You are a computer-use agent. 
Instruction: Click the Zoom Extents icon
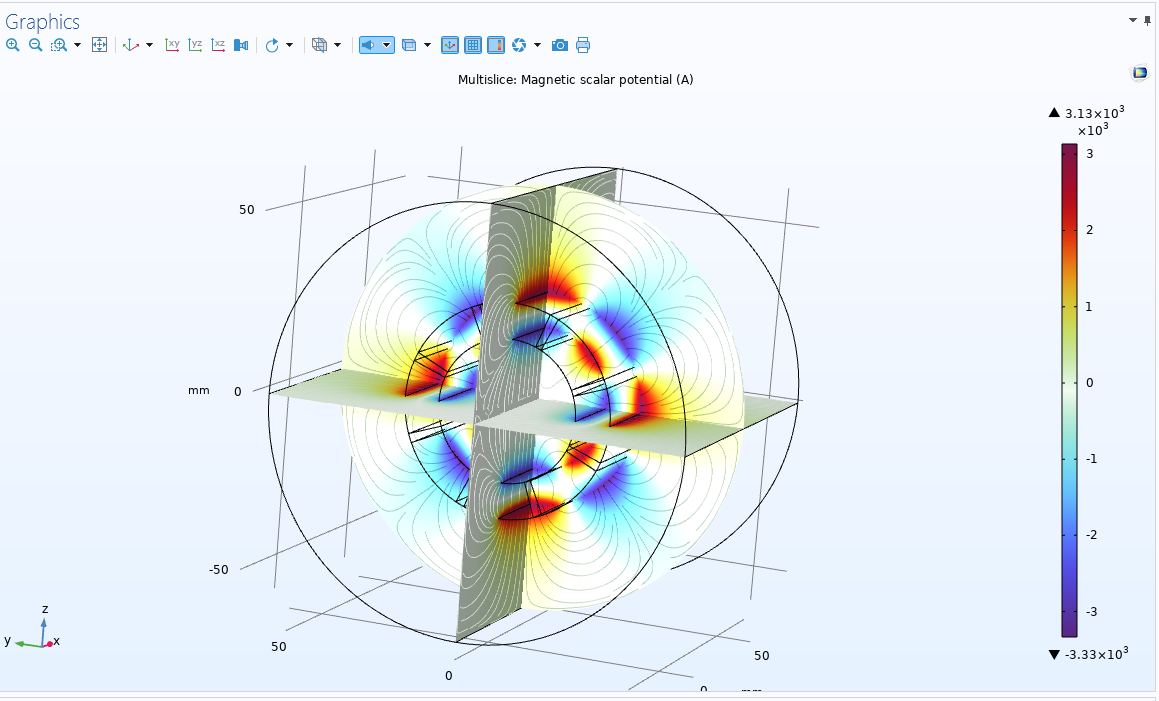click(99, 45)
